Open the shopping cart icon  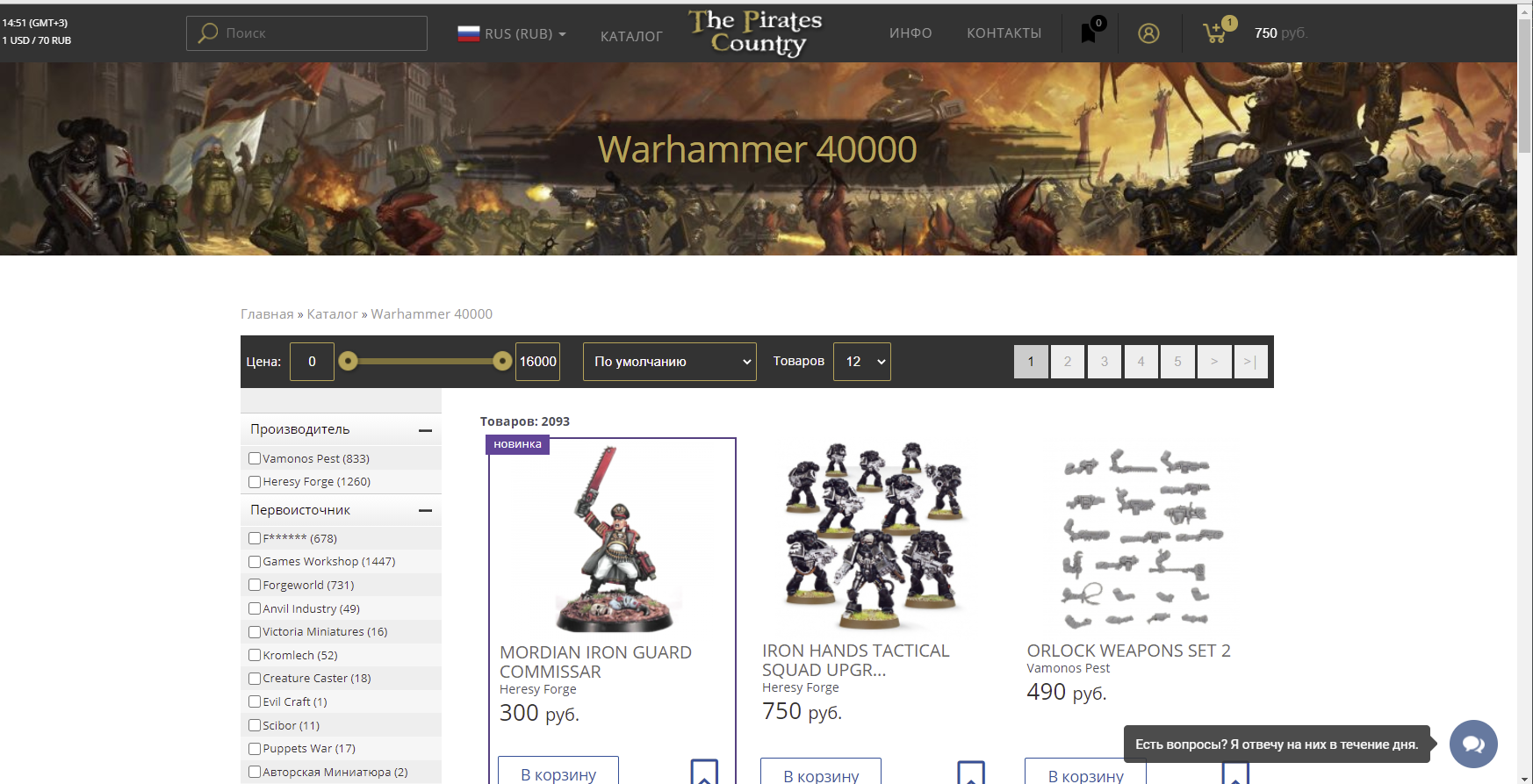coord(1215,33)
